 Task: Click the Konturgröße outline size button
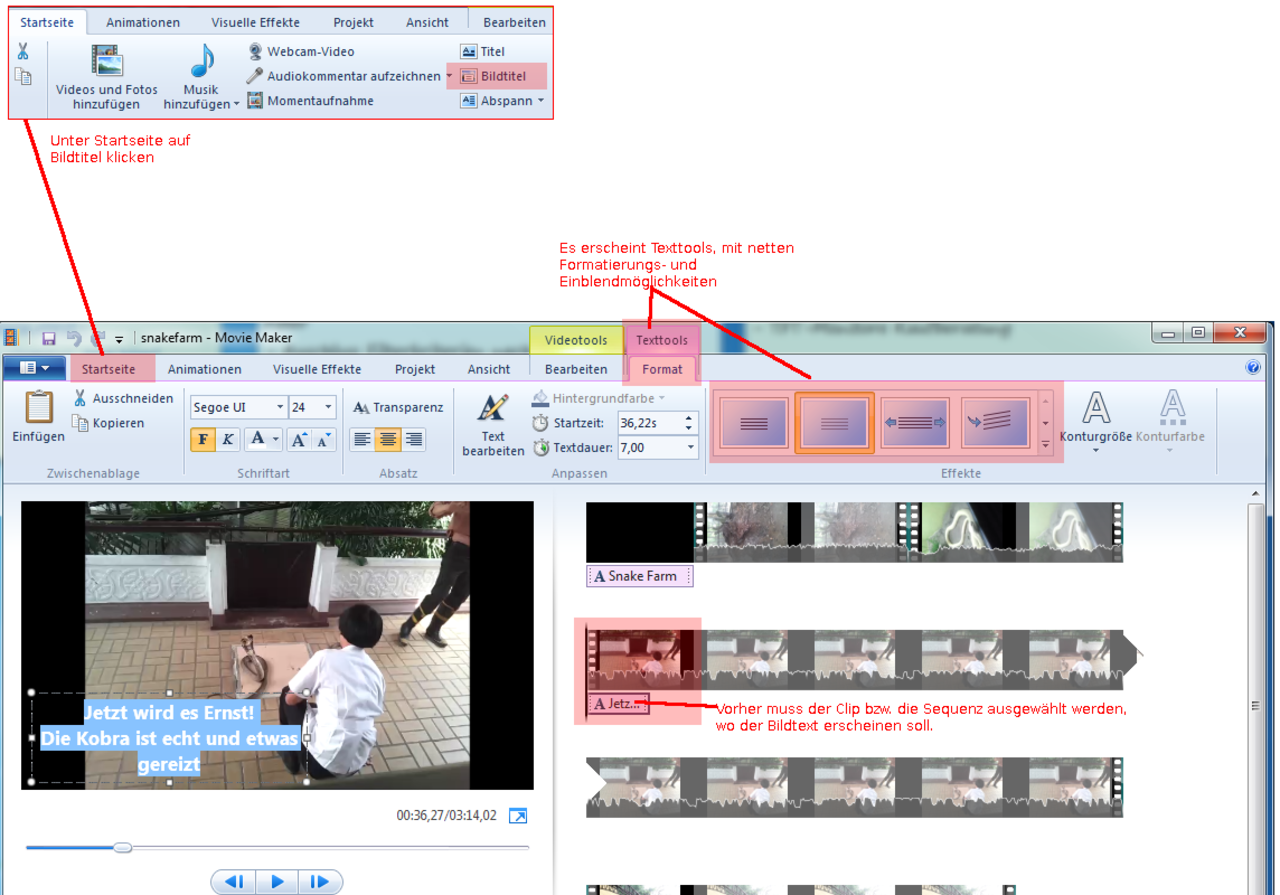pos(1096,421)
